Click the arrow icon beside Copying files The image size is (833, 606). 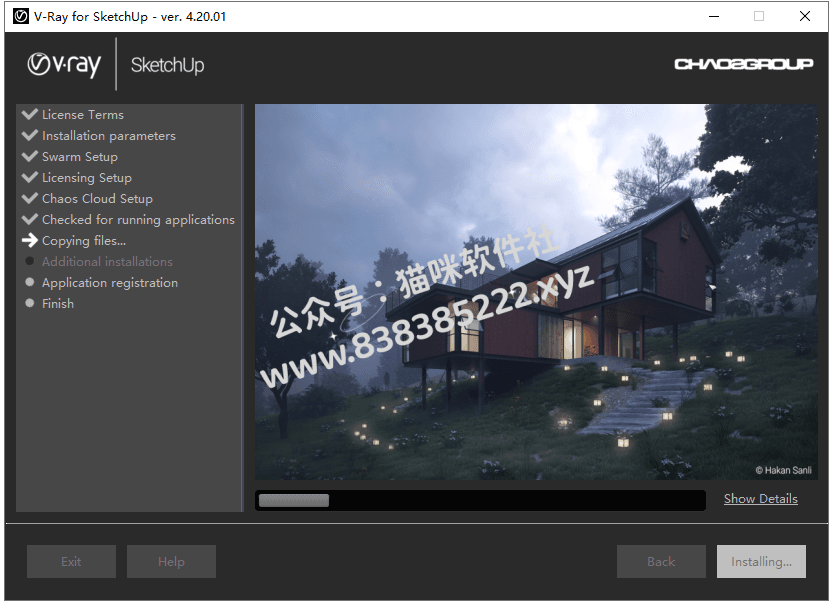click(x=30, y=240)
